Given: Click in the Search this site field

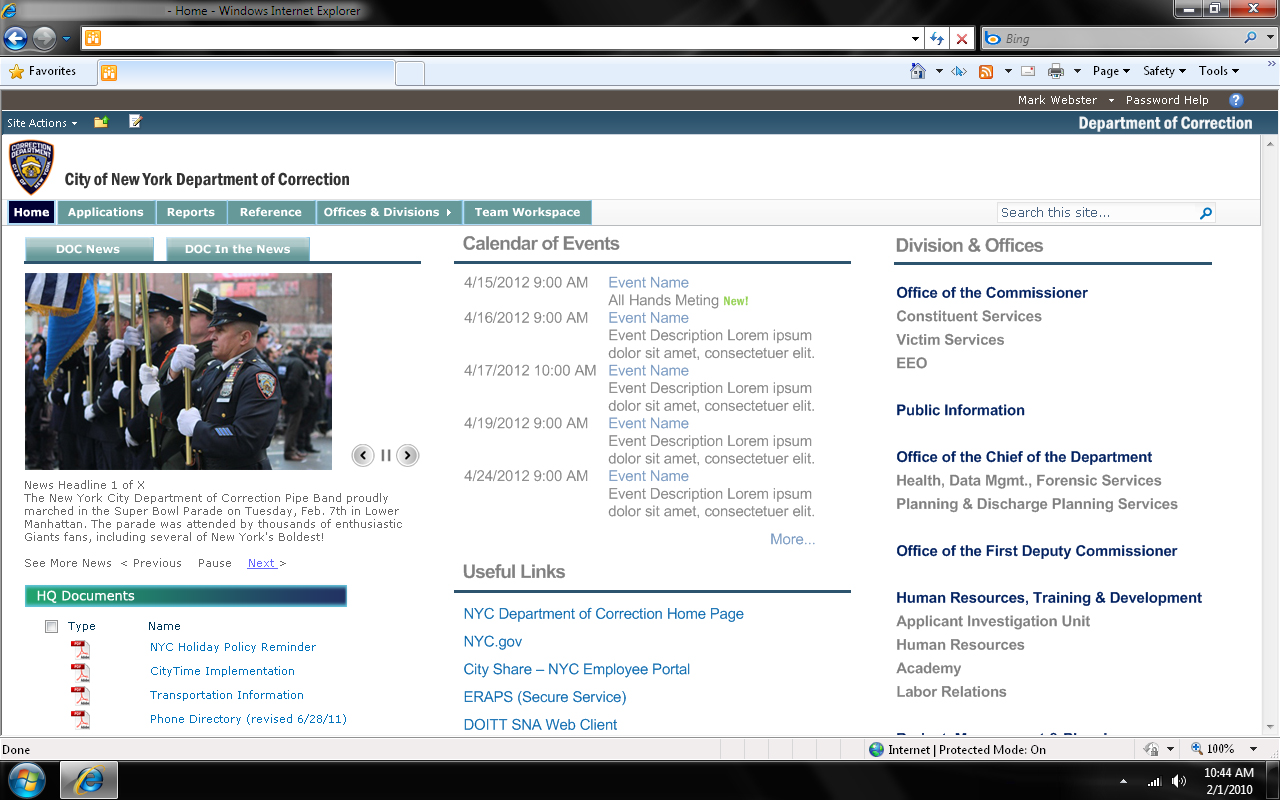Looking at the screenshot, I should (1096, 213).
